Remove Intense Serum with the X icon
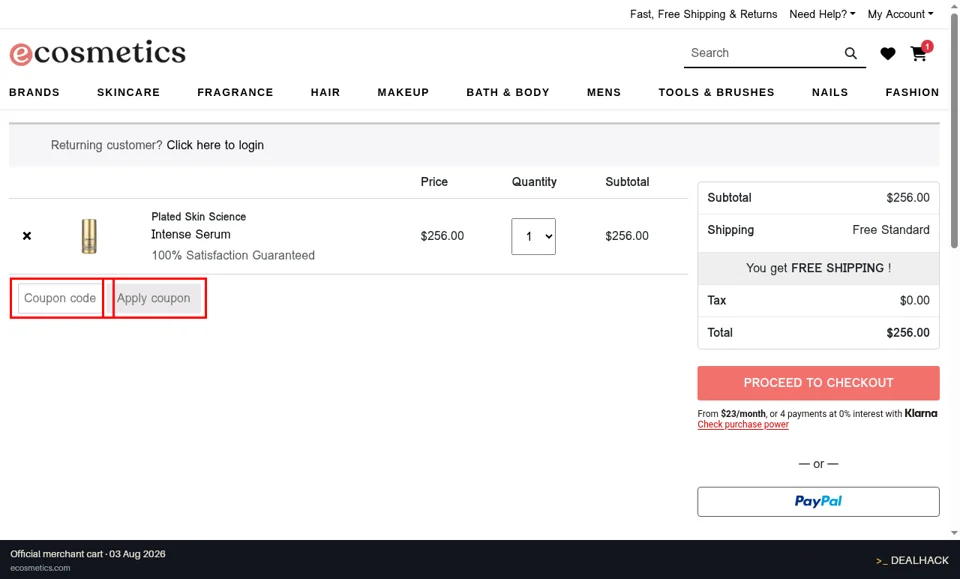This screenshot has height=579, width=960. pos(27,236)
